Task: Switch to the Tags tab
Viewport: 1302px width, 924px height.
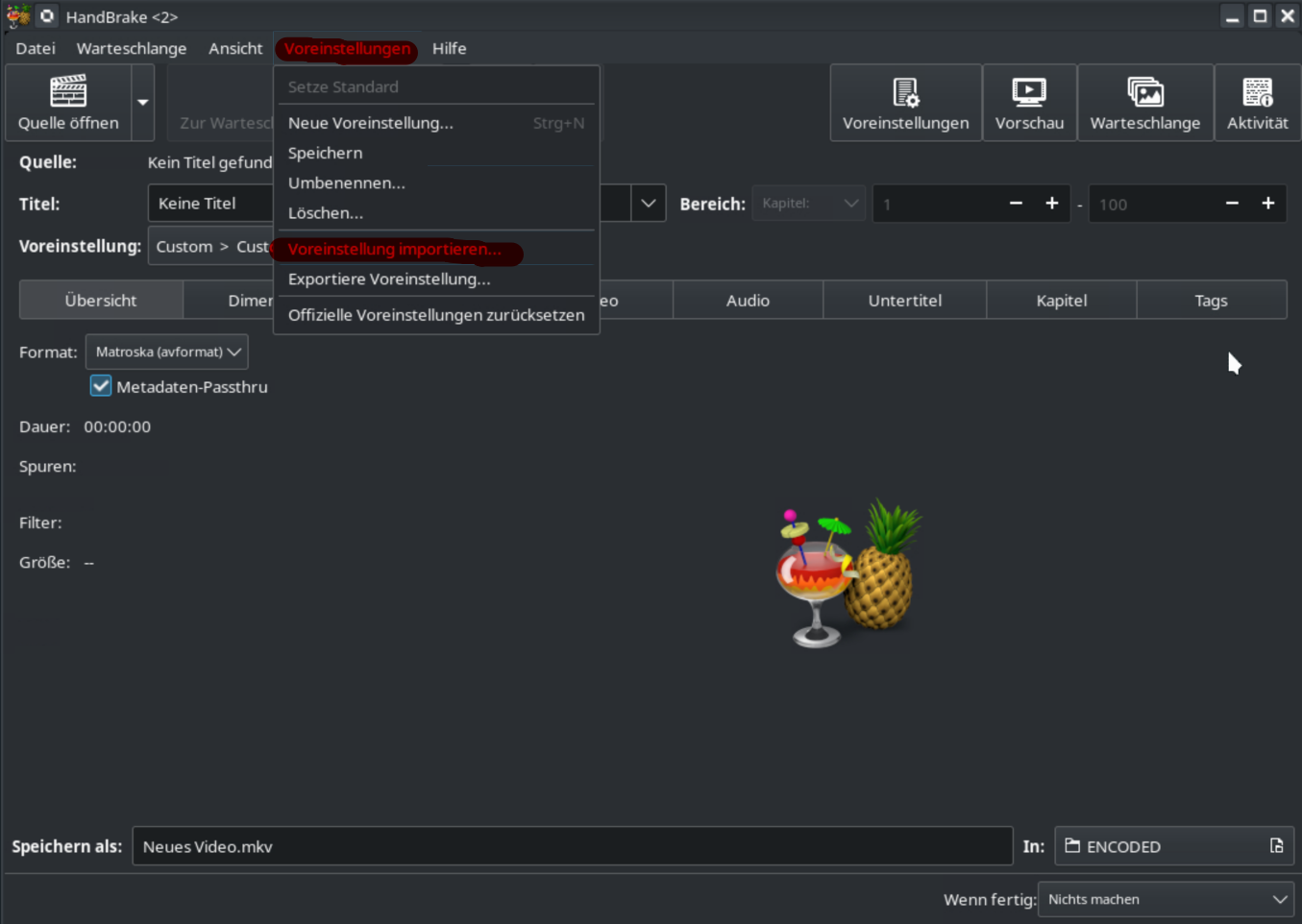Action: point(1212,301)
